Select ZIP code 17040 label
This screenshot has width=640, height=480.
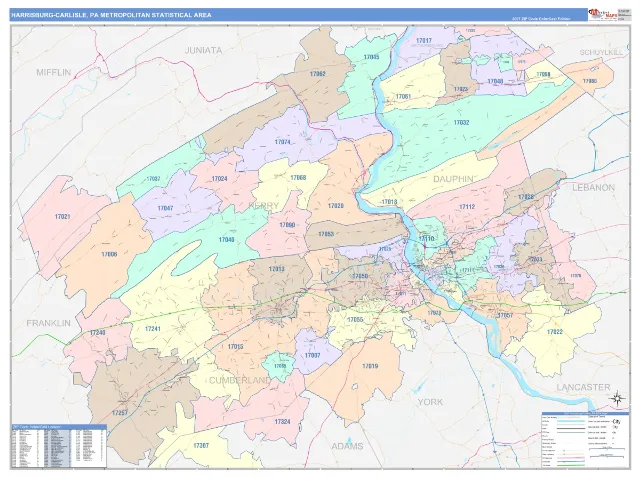[227, 240]
